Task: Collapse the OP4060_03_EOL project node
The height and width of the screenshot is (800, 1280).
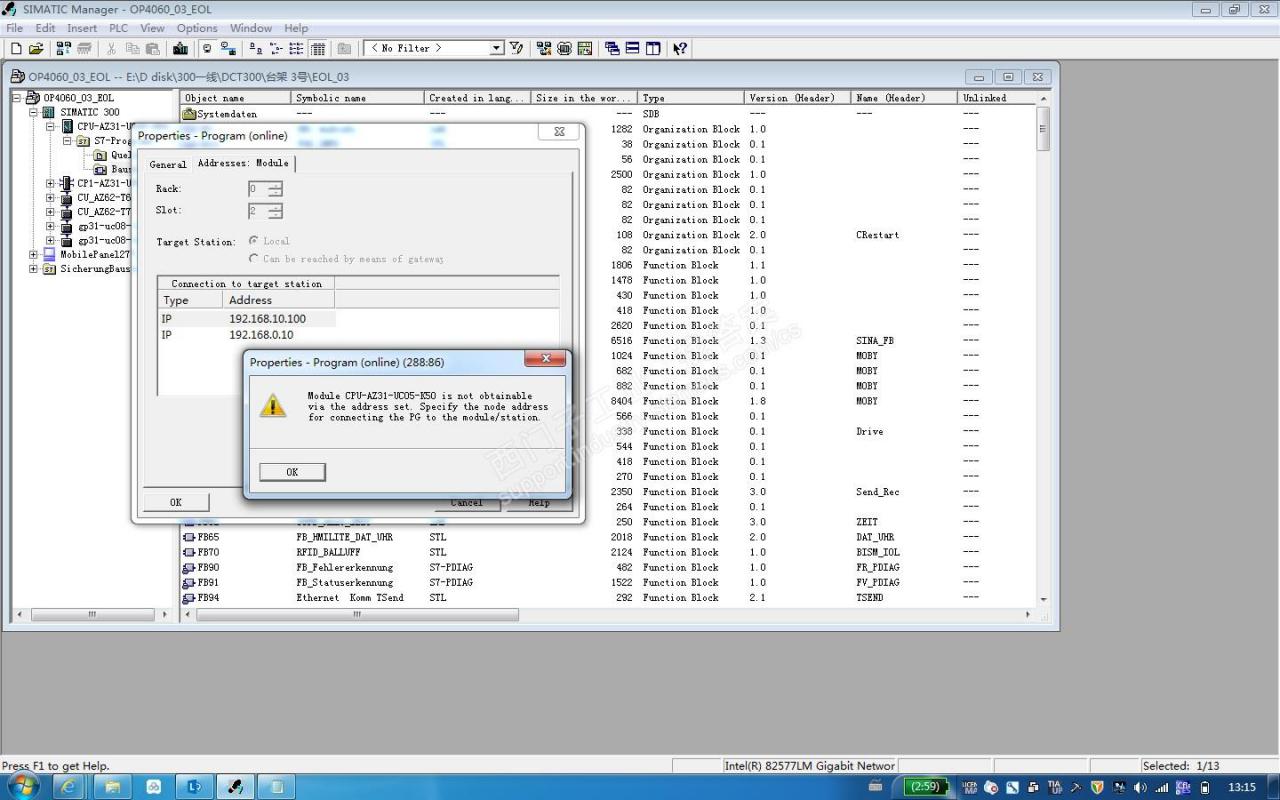Action: (x=17, y=98)
